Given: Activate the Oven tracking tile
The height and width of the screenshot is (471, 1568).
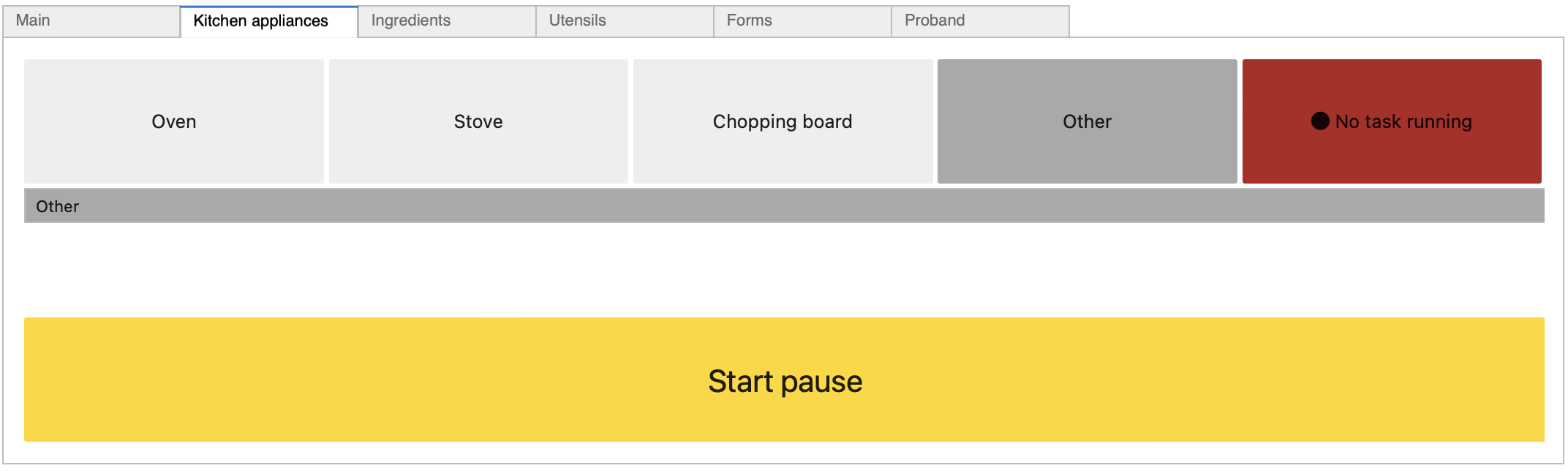Looking at the screenshot, I should click(x=173, y=121).
